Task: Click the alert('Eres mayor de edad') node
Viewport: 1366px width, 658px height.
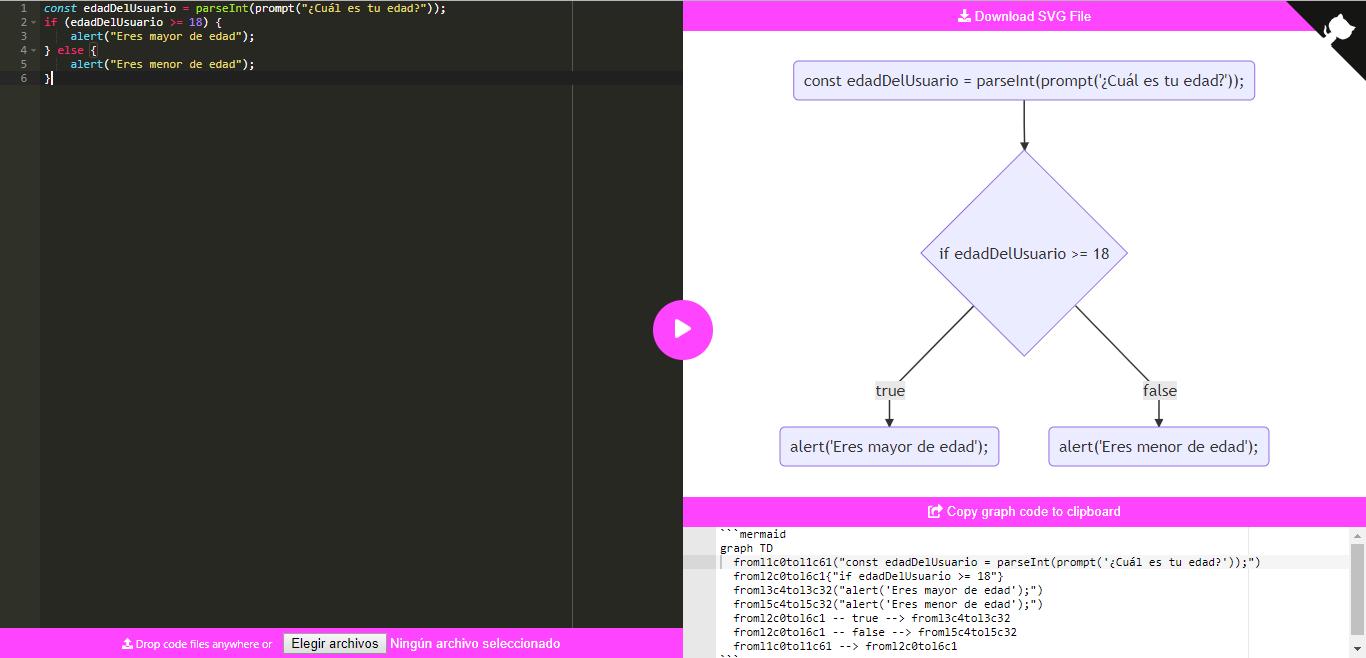Action: (x=889, y=446)
